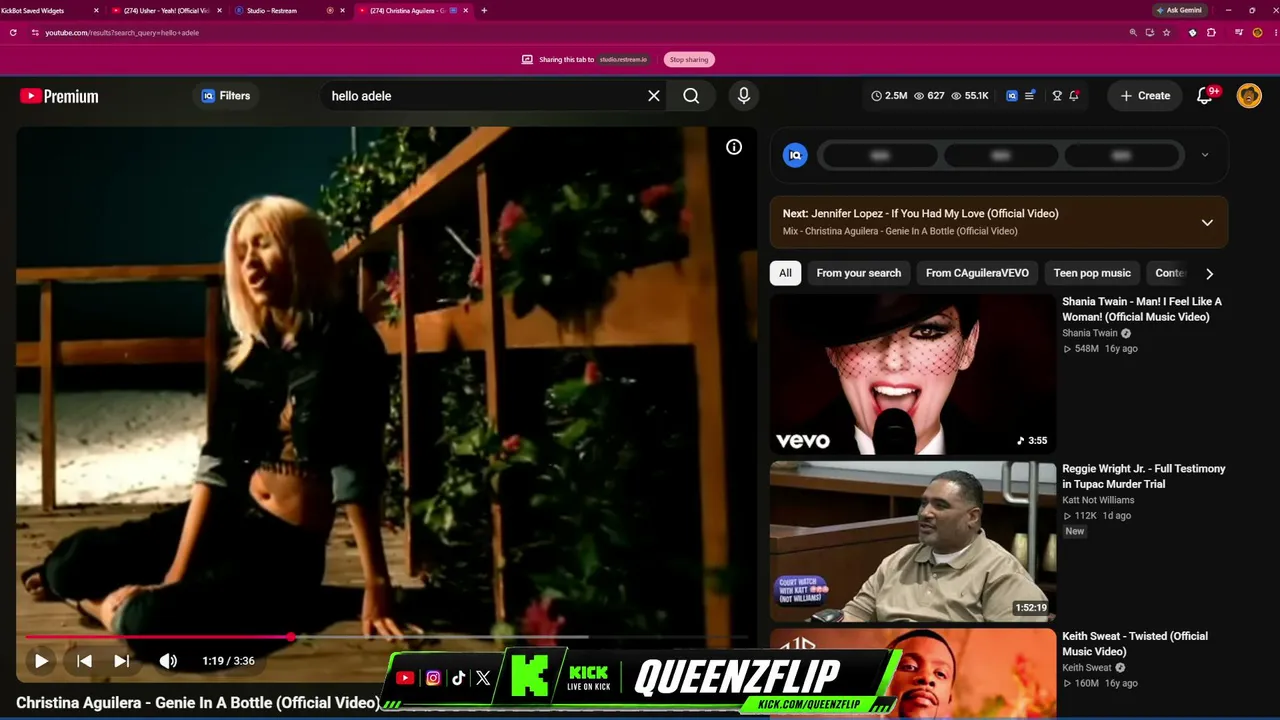The width and height of the screenshot is (1280, 720).
Task: Select the 'From CAguileraVEVO' chip
Action: (x=977, y=273)
